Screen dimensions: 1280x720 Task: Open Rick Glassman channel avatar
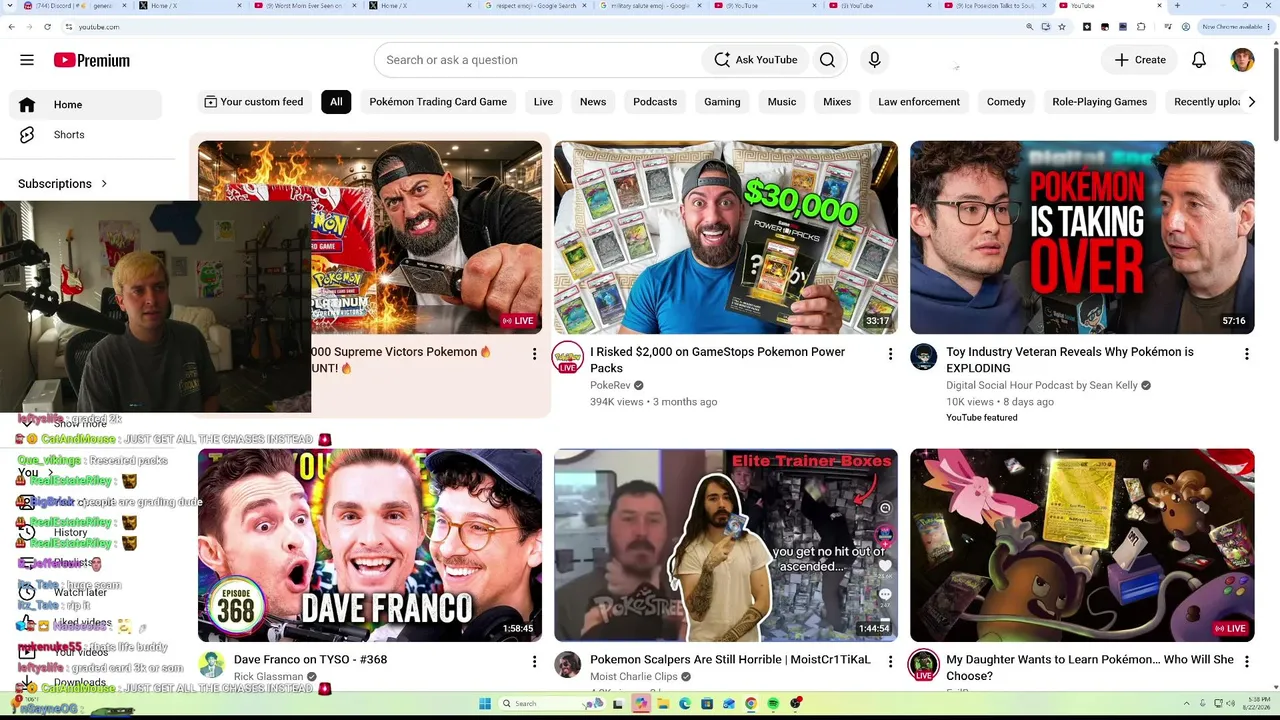point(211,665)
